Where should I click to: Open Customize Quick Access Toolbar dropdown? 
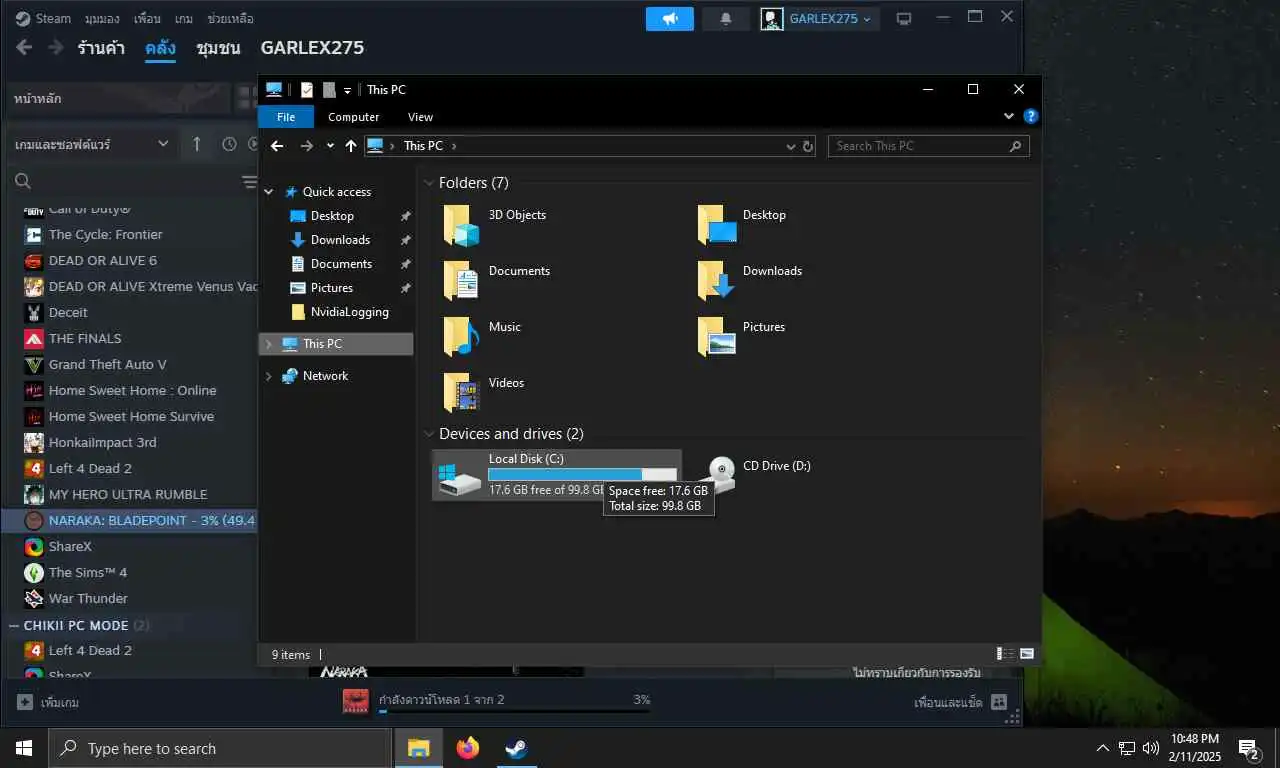tap(348, 90)
